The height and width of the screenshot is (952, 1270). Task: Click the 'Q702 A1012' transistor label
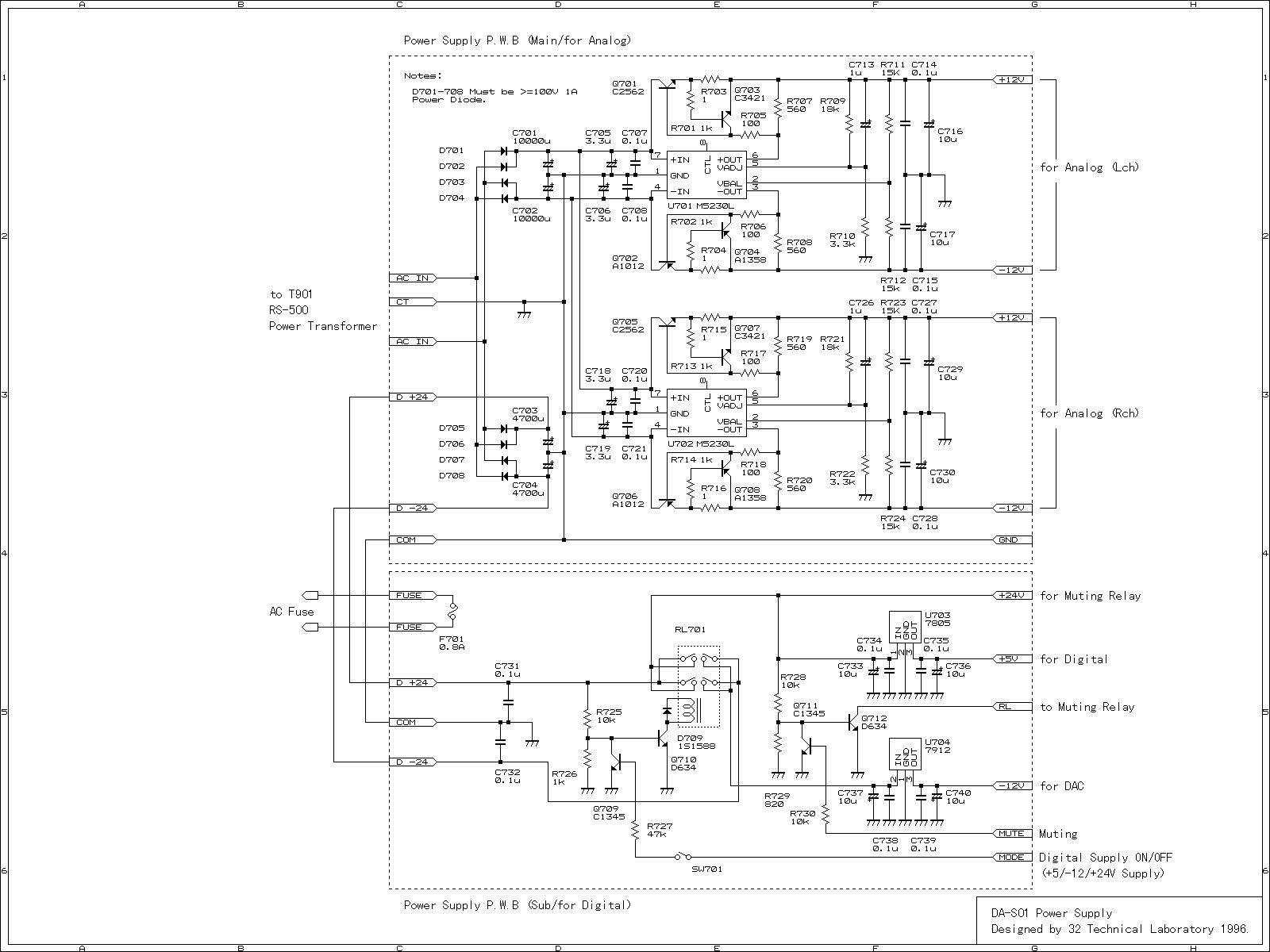coord(628,262)
